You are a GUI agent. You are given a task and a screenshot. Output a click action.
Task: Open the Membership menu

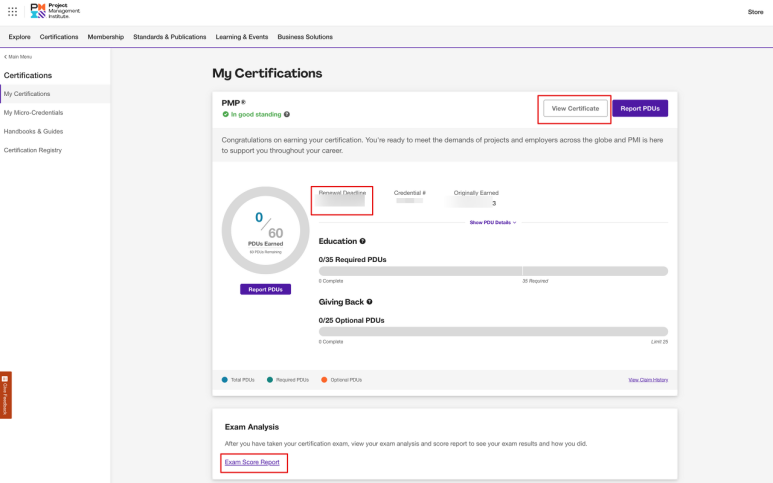[105, 37]
